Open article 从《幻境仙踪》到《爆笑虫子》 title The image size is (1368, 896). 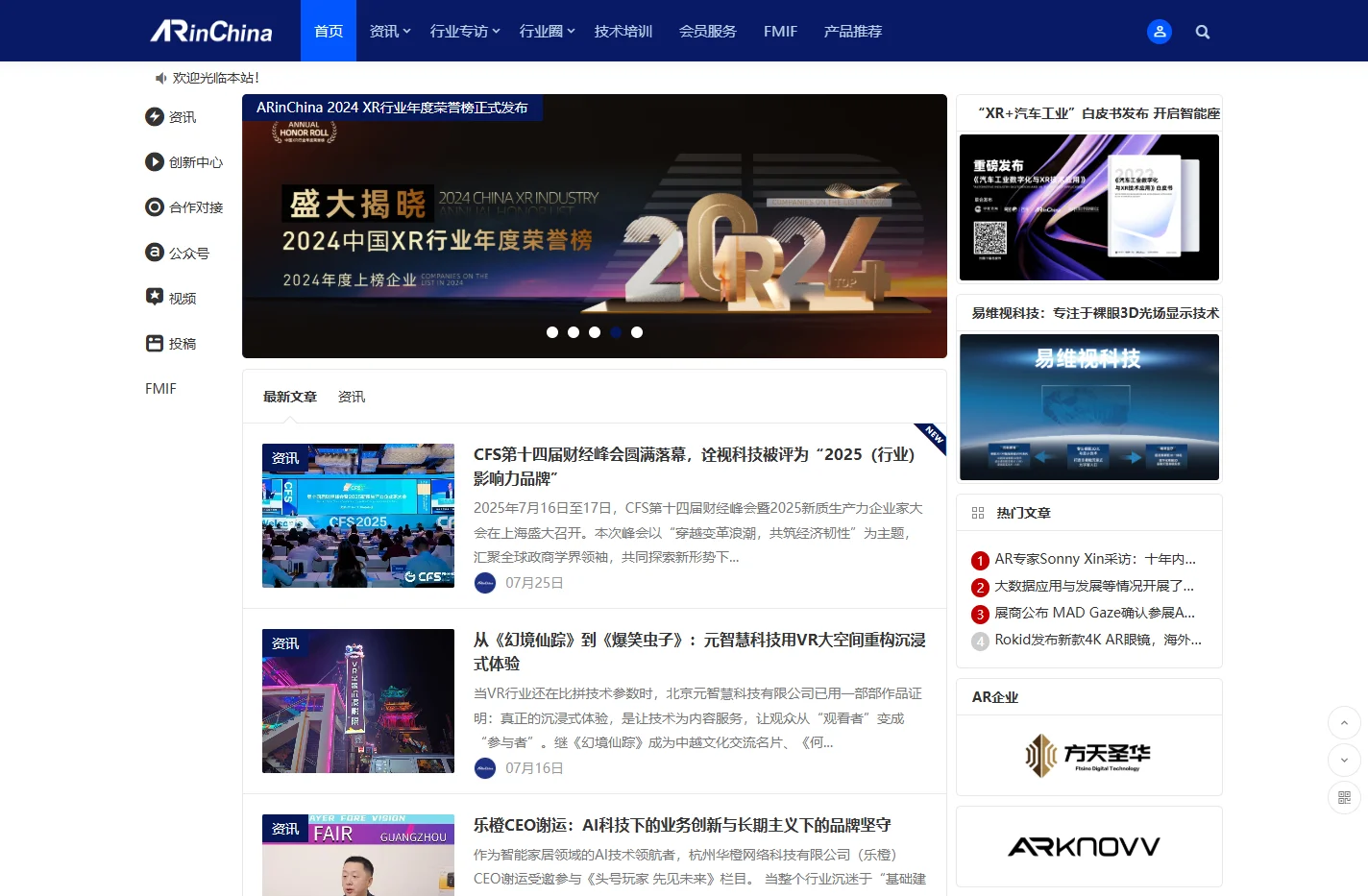[x=699, y=651]
